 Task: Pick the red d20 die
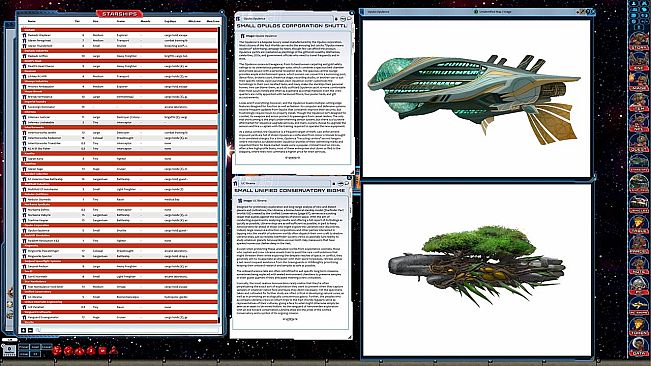(56, 351)
